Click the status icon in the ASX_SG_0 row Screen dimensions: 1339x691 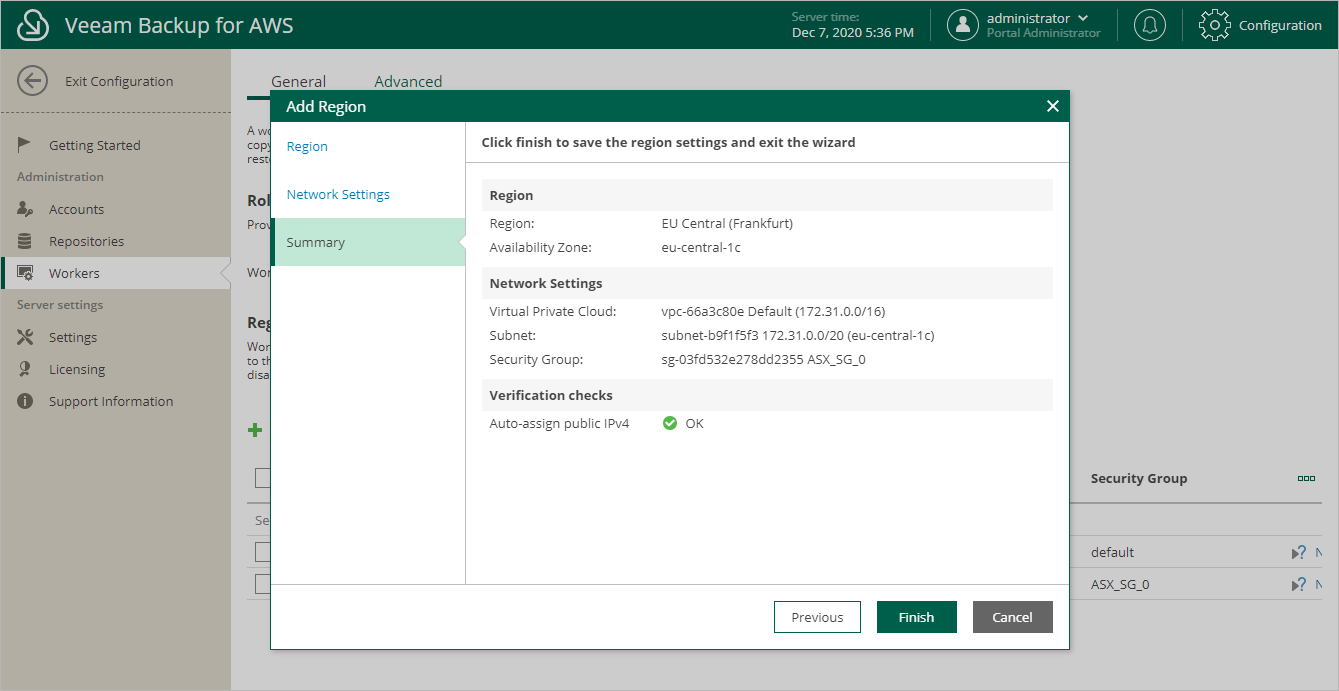[x=1299, y=584]
